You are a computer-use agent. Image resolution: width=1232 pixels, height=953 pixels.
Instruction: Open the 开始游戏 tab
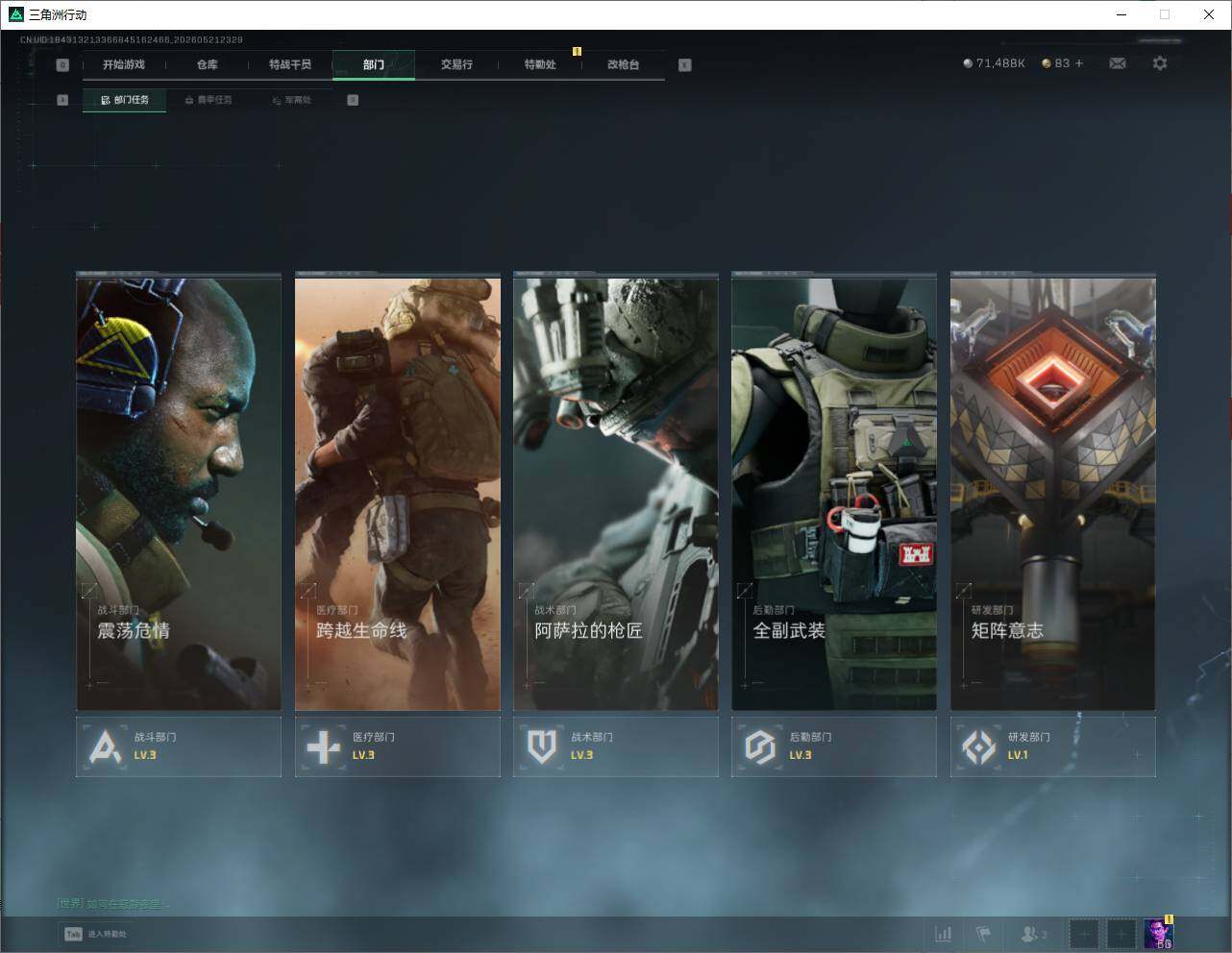(x=124, y=64)
